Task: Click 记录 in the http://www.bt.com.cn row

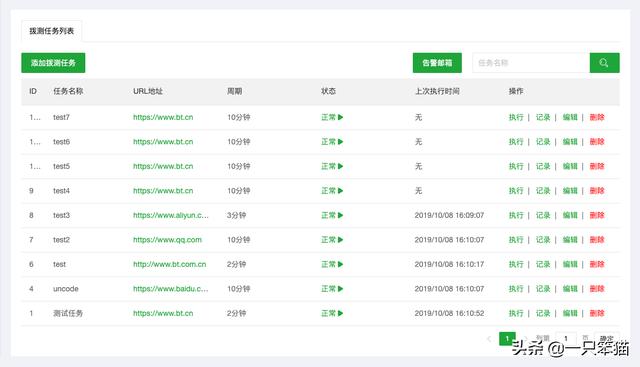Action: pyautogui.click(x=543, y=265)
